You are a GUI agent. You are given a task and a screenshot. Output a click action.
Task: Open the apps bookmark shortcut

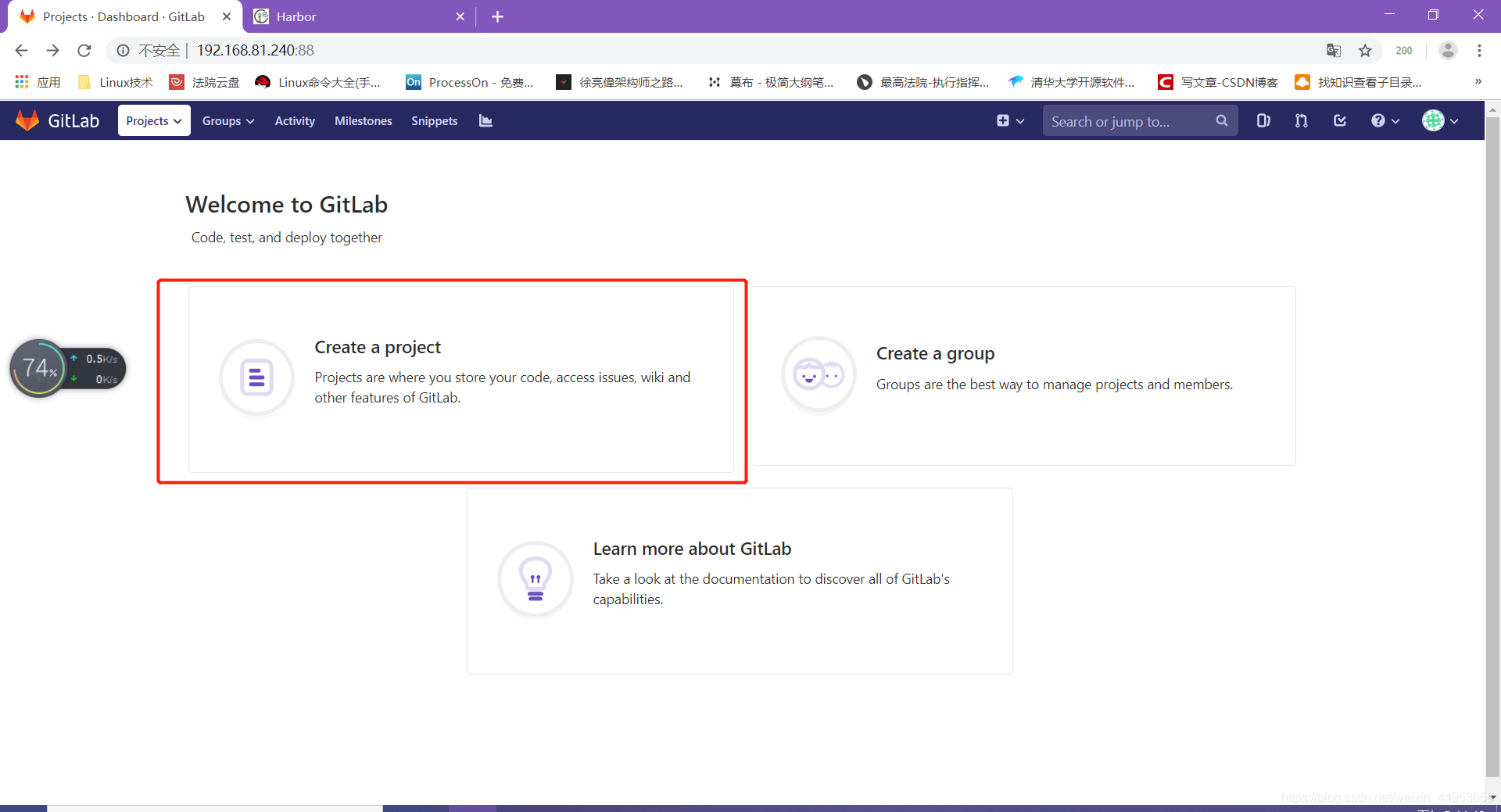pyautogui.click(x=38, y=82)
